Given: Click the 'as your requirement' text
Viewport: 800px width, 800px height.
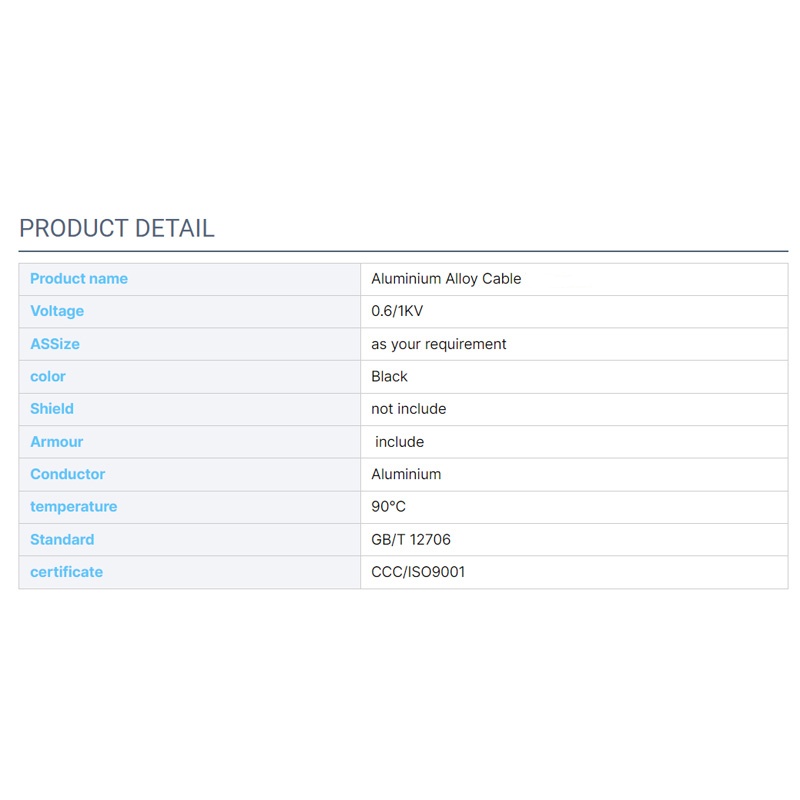Looking at the screenshot, I should [439, 344].
